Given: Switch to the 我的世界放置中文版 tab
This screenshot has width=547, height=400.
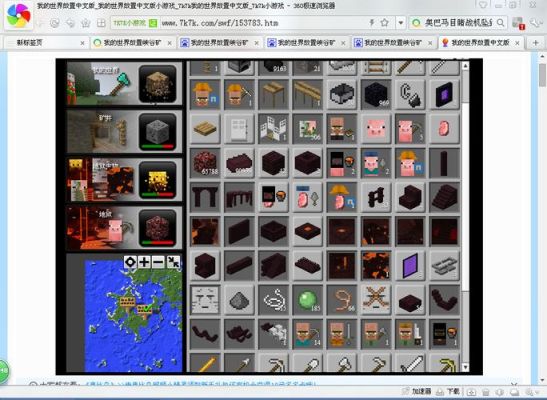Looking at the screenshot, I should 481,43.
